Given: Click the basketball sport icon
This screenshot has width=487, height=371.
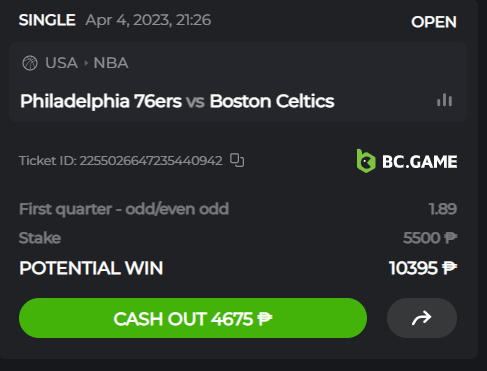Looking at the screenshot, I should 30,63.
